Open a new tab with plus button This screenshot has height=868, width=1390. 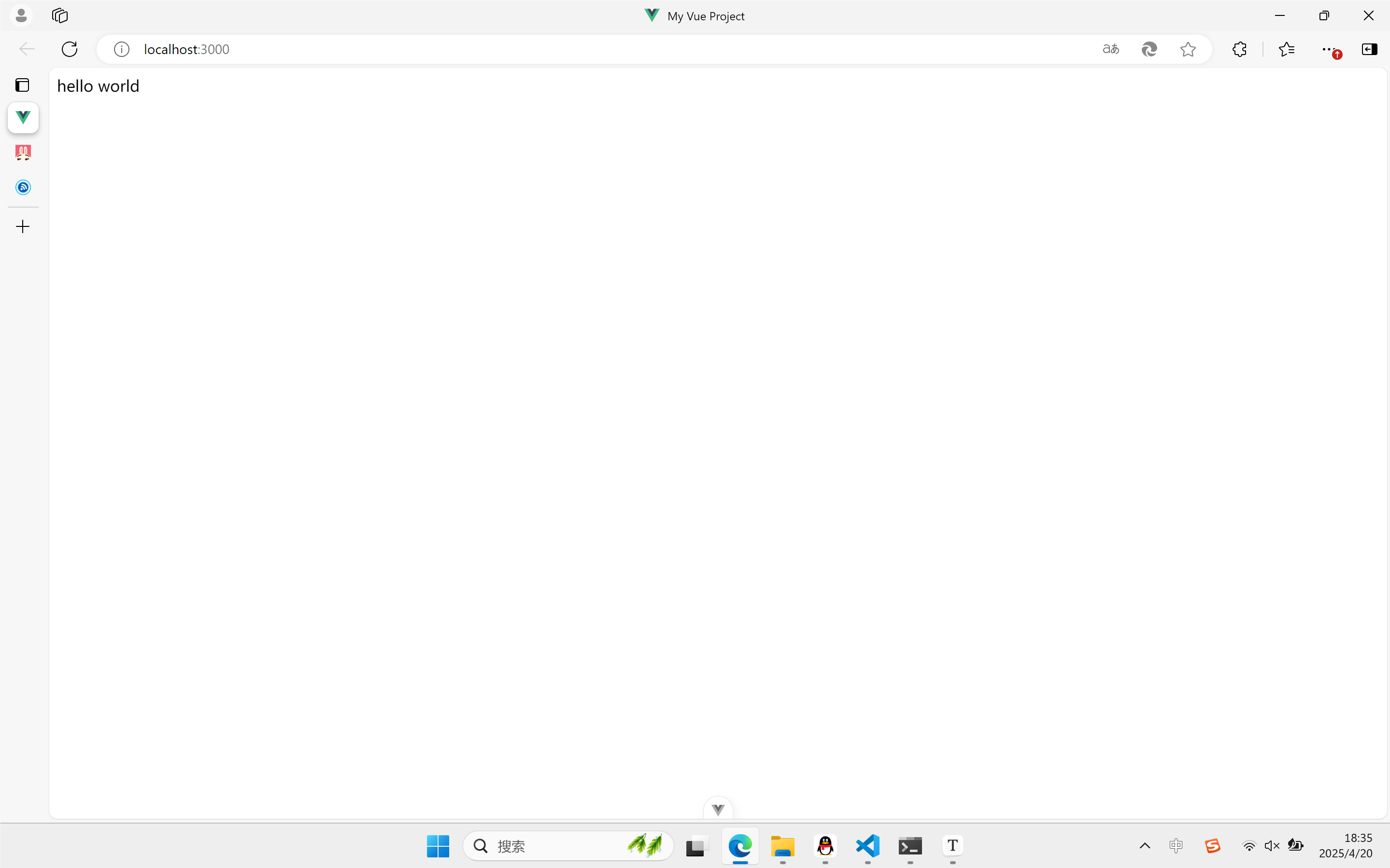point(22,227)
